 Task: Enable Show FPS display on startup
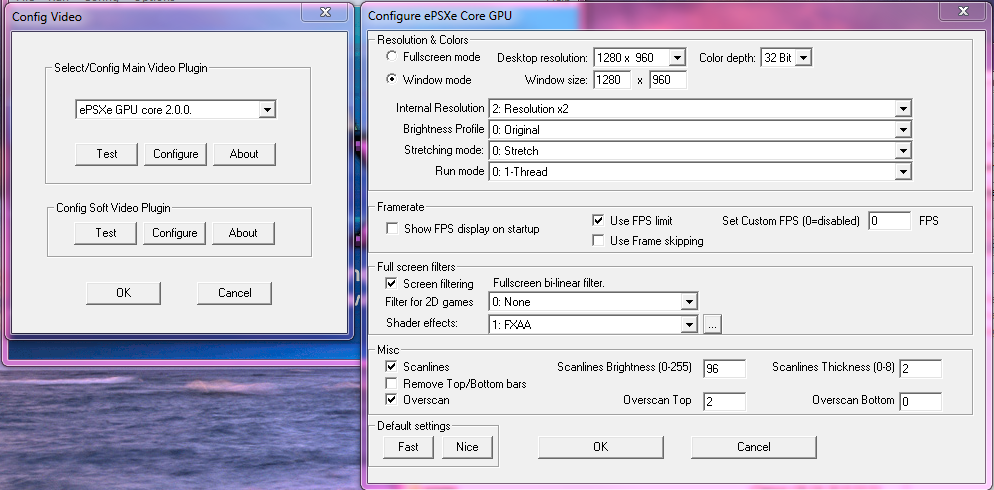tap(392, 229)
